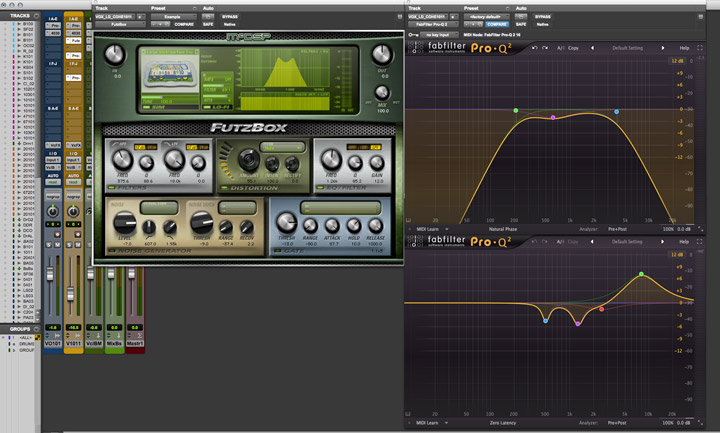Open the Gate mode selector display
The image size is (720, 433).
pyautogui.click(x=340, y=208)
